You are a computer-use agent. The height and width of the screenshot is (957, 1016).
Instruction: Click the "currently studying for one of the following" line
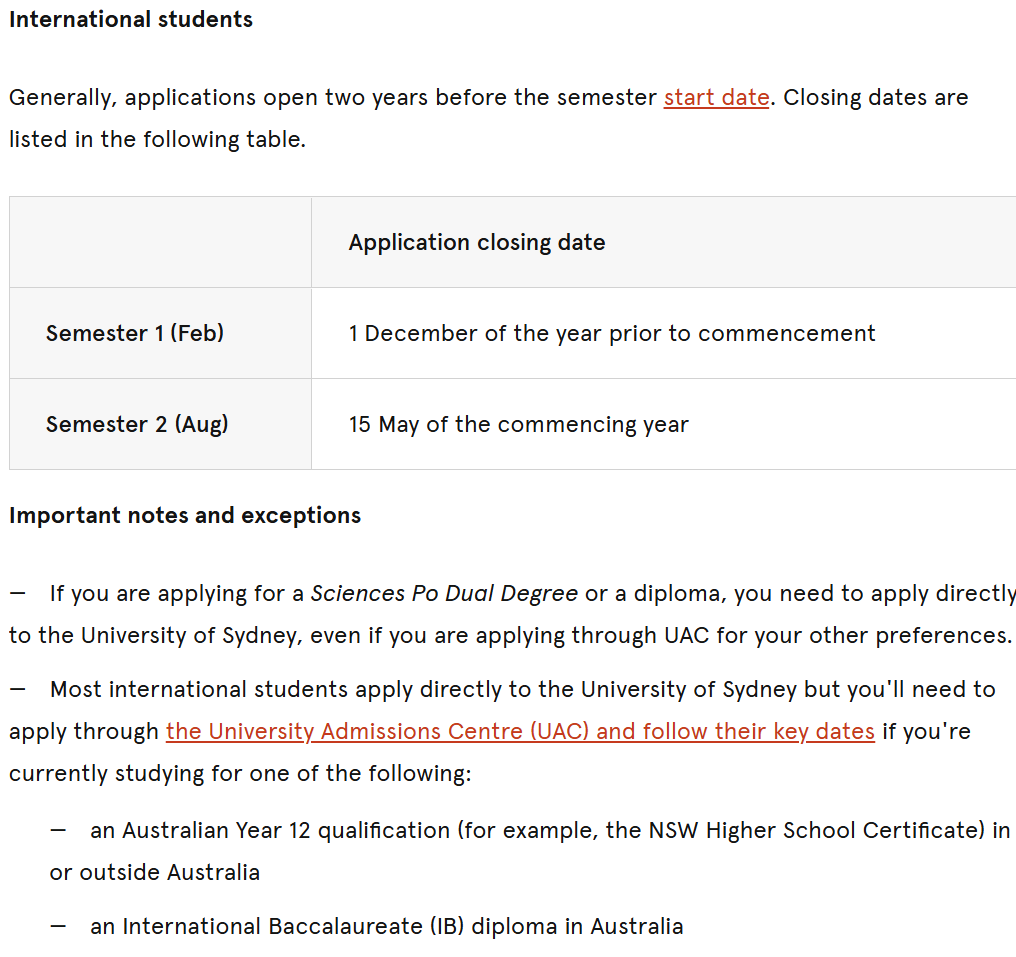pyautogui.click(x=240, y=774)
